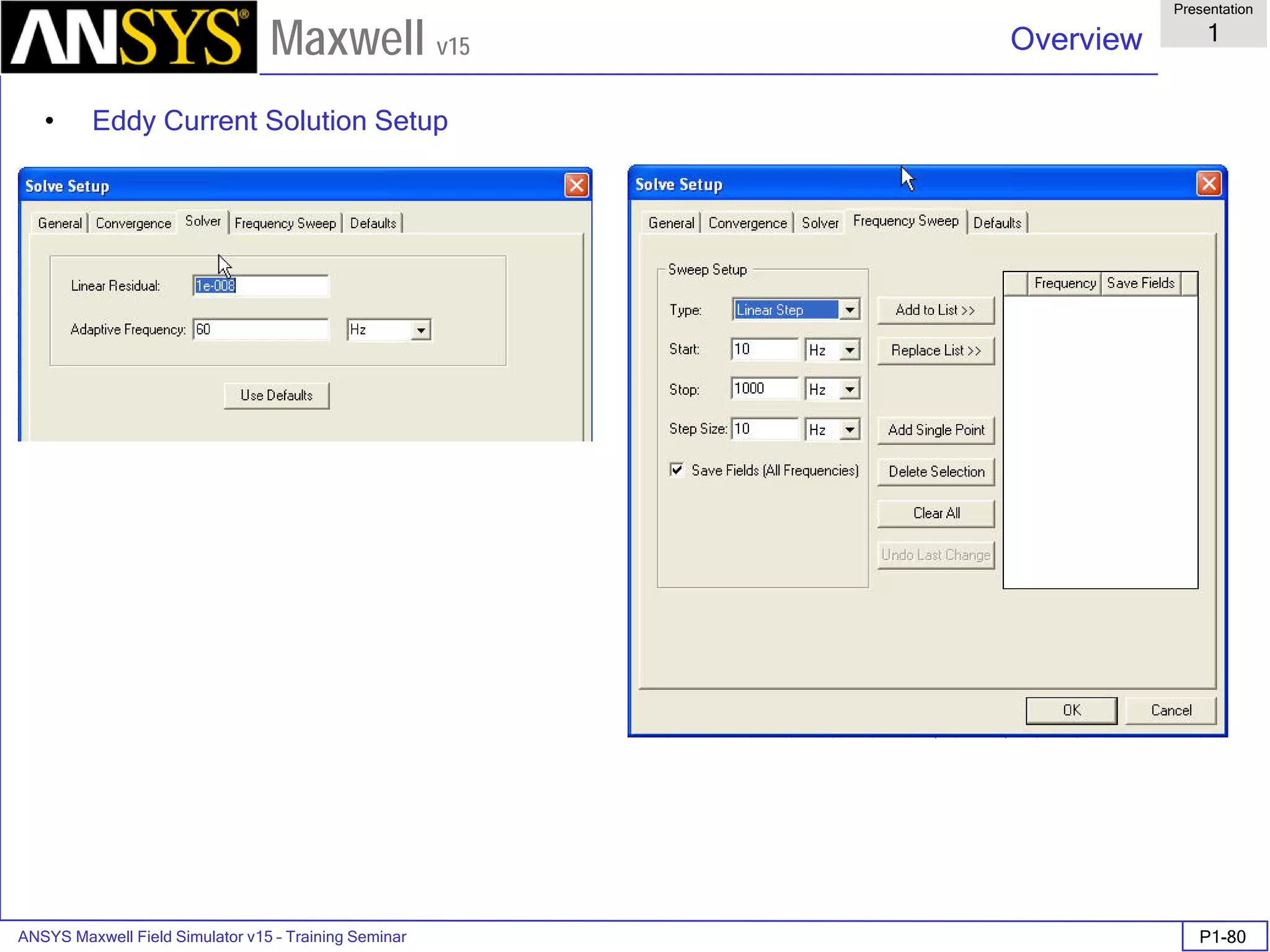Select Frequency Sweep tab in right dialog

coord(905,221)
